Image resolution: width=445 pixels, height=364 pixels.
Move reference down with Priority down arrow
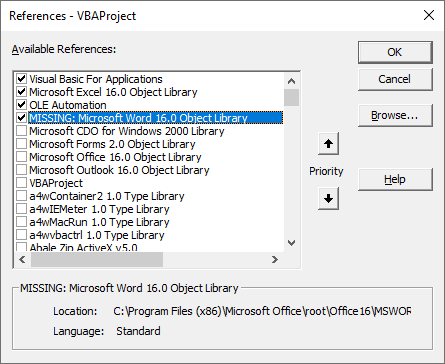point(328,199)
